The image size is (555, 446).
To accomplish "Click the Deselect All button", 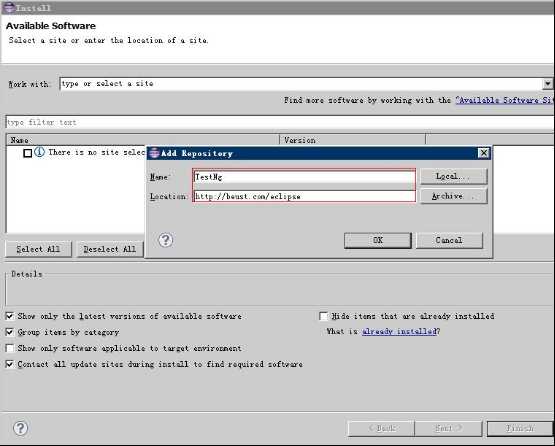I will click(110, 249).
